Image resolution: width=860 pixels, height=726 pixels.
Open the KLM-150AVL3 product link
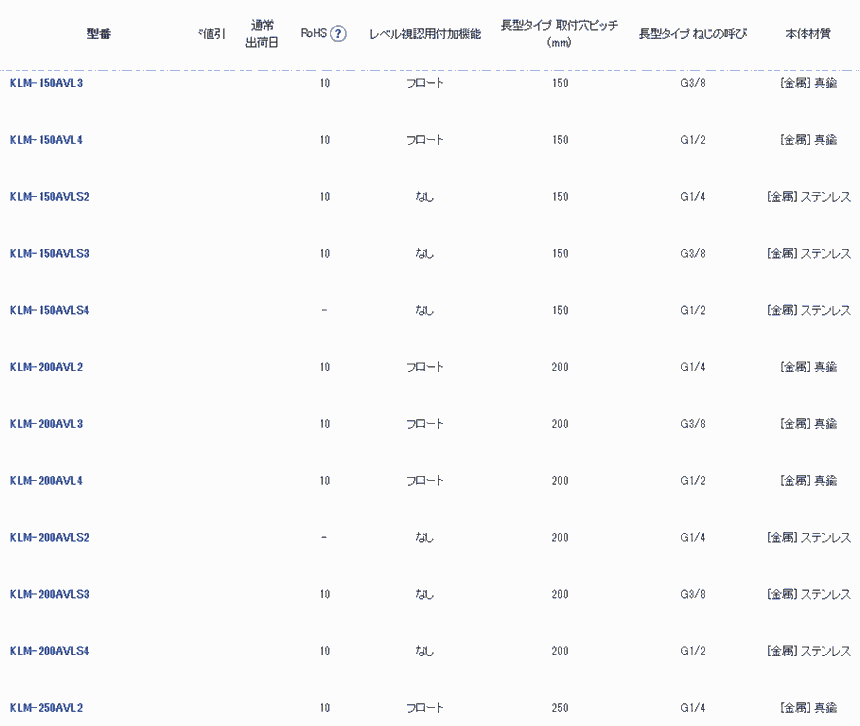click(x=46, y=83)
